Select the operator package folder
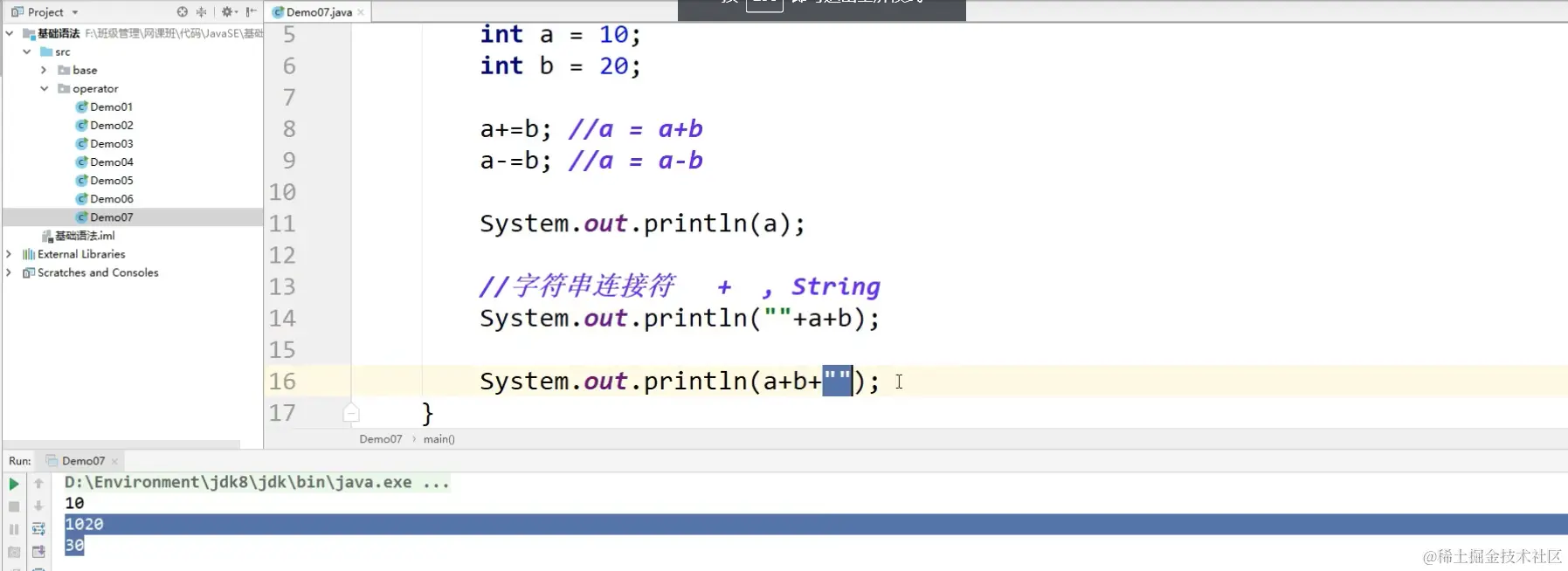Image resolution: width=1568 pixels, height=571 pixels. (x=87, y=88)
